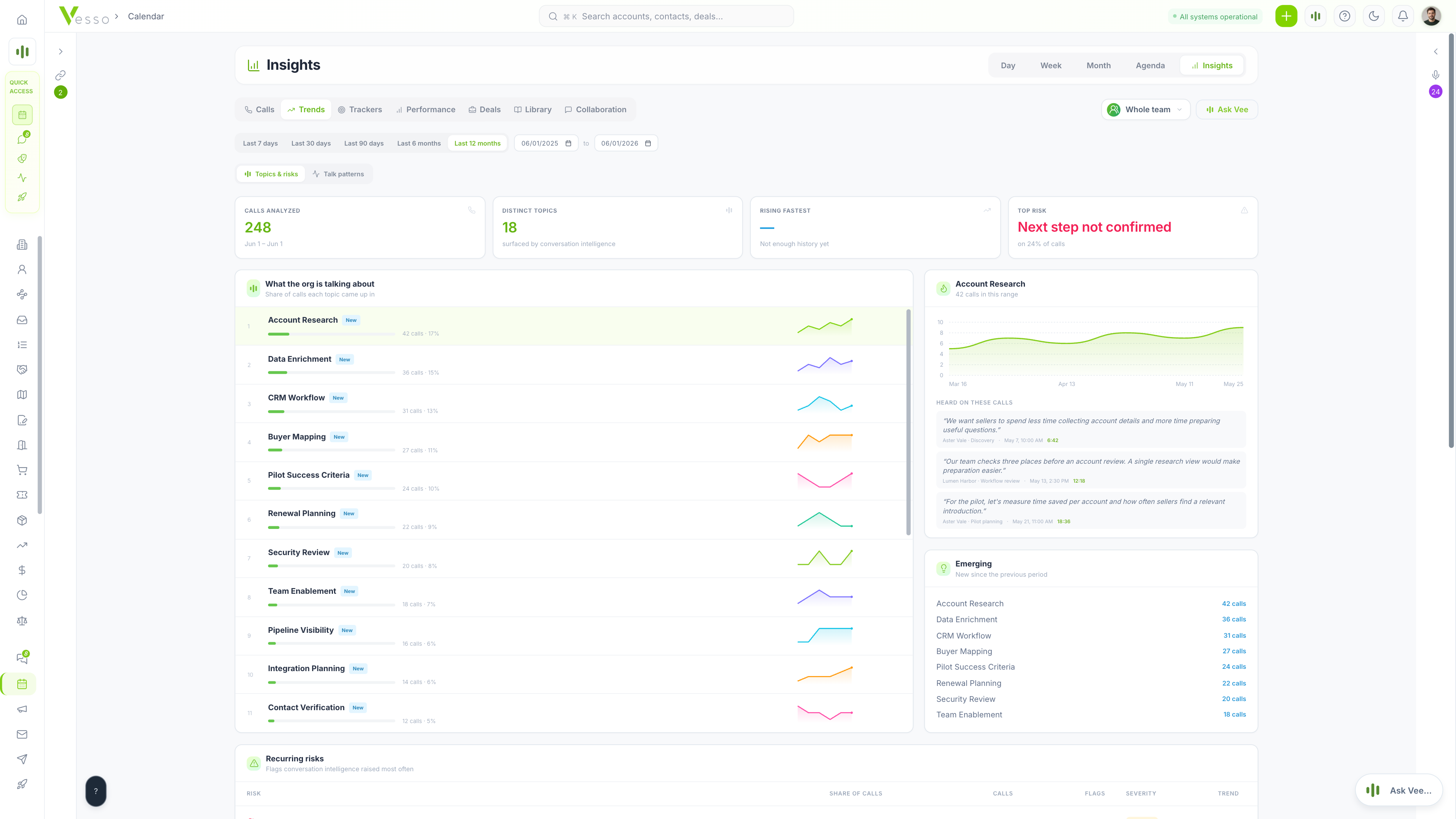Select the Data Enrichment topic row
This screenshot has width=1456, height=819.
571,365
